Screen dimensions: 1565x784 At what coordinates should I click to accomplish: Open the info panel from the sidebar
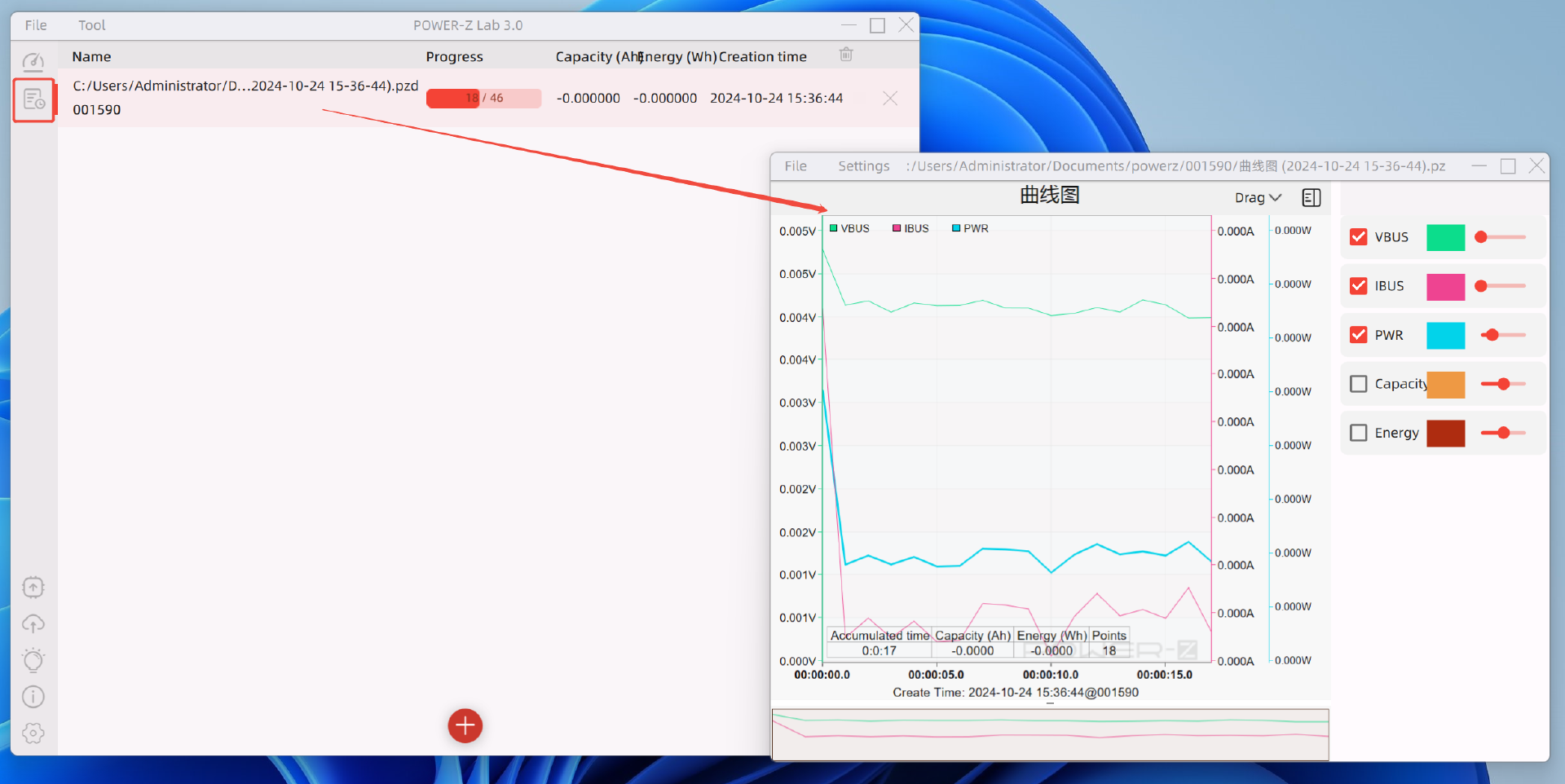tap(33, 696)
